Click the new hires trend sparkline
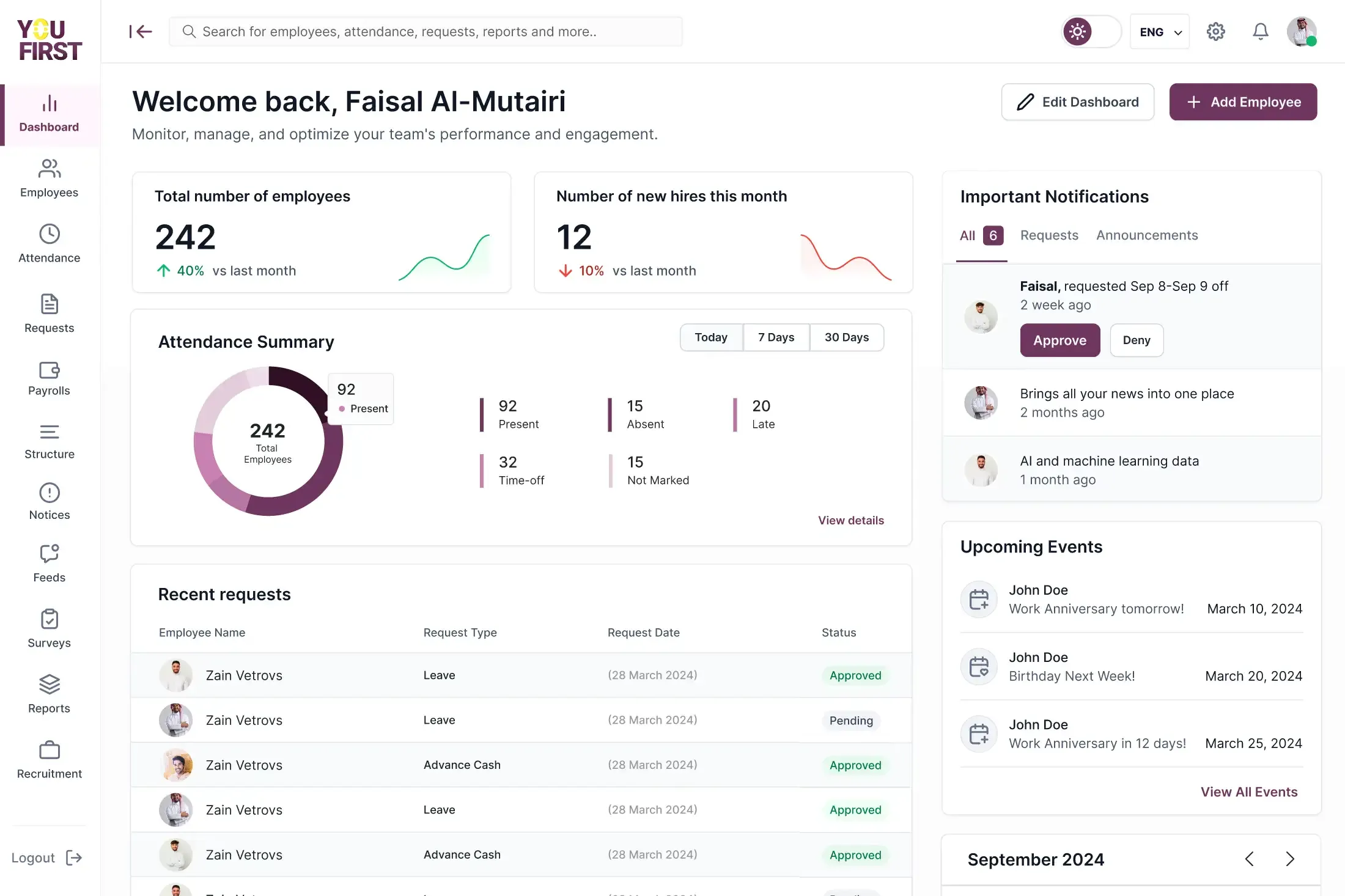This screenshot has width=1345, height=896. tap(846, 257)
